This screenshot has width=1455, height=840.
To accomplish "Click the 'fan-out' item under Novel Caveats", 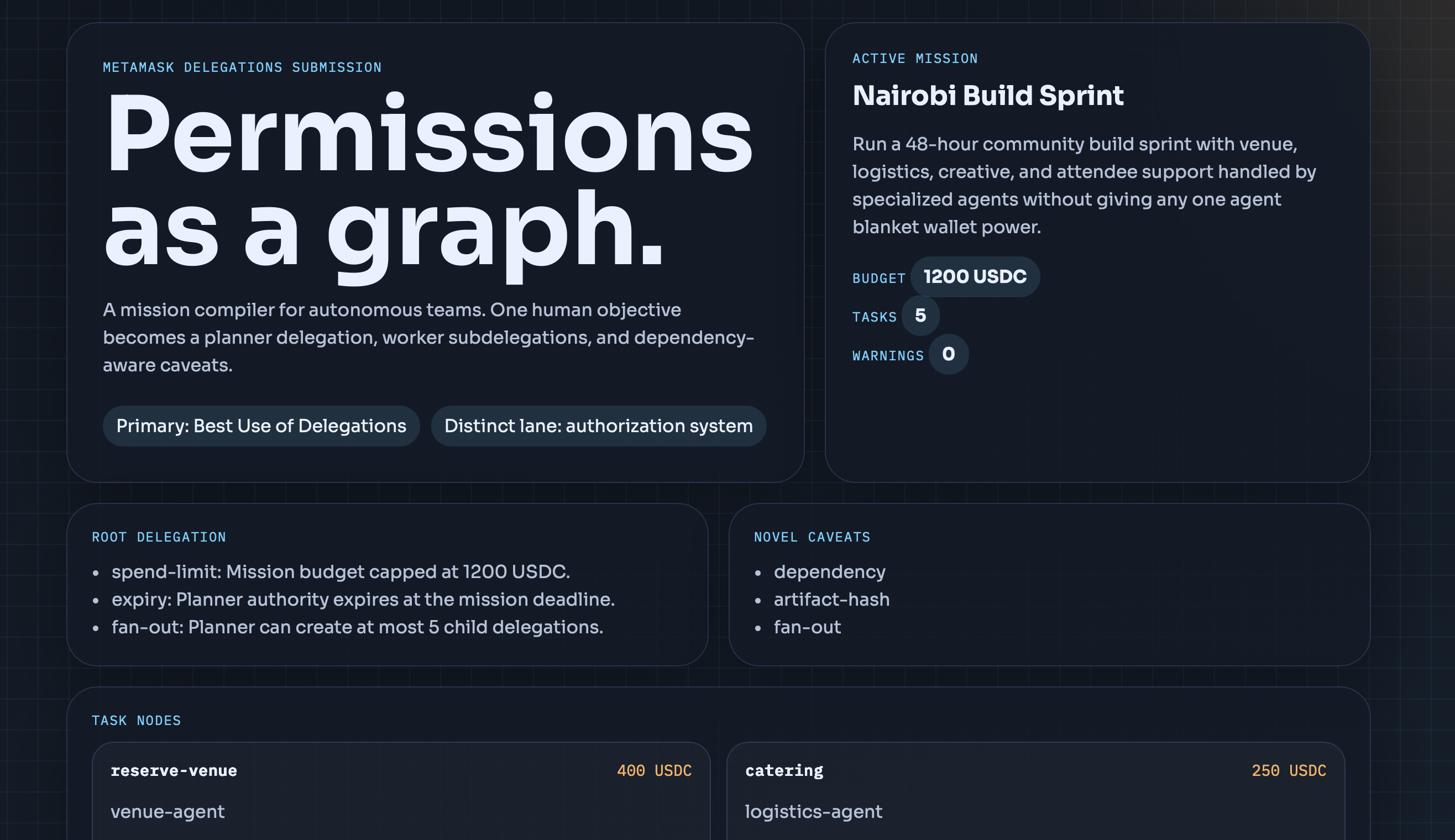I will pos(807,627).
